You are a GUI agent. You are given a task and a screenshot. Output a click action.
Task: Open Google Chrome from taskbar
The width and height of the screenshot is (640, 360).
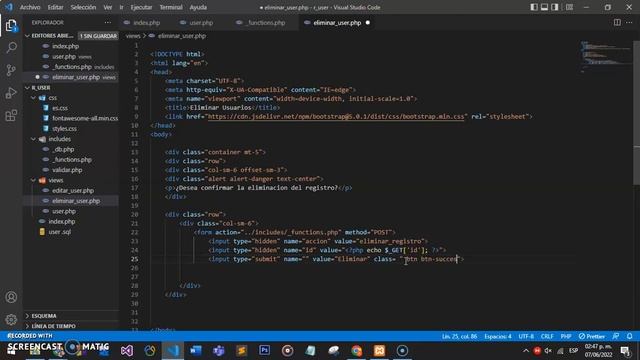(x=356, y=351)
